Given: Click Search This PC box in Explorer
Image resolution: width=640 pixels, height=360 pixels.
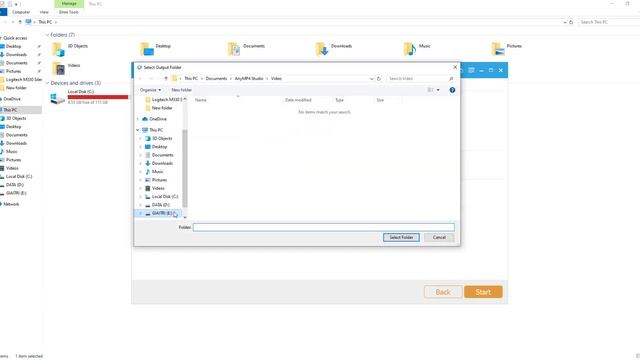Looking at the screenshot, I should (608, 22).
